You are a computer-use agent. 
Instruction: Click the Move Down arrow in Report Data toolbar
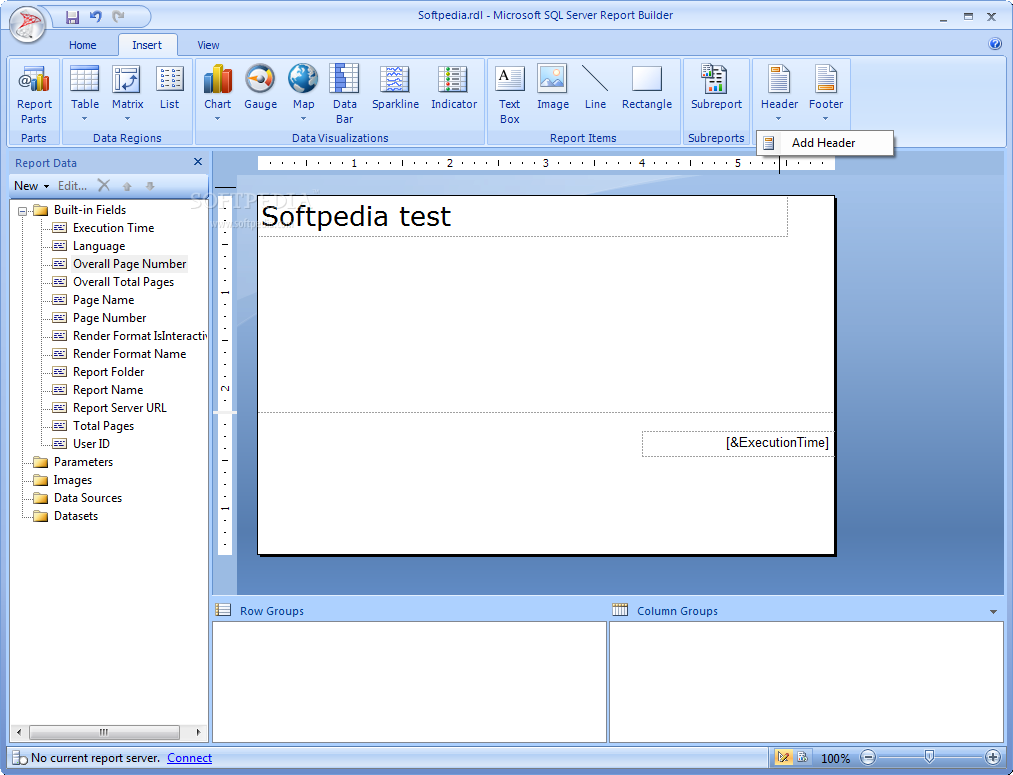point(150,186)
